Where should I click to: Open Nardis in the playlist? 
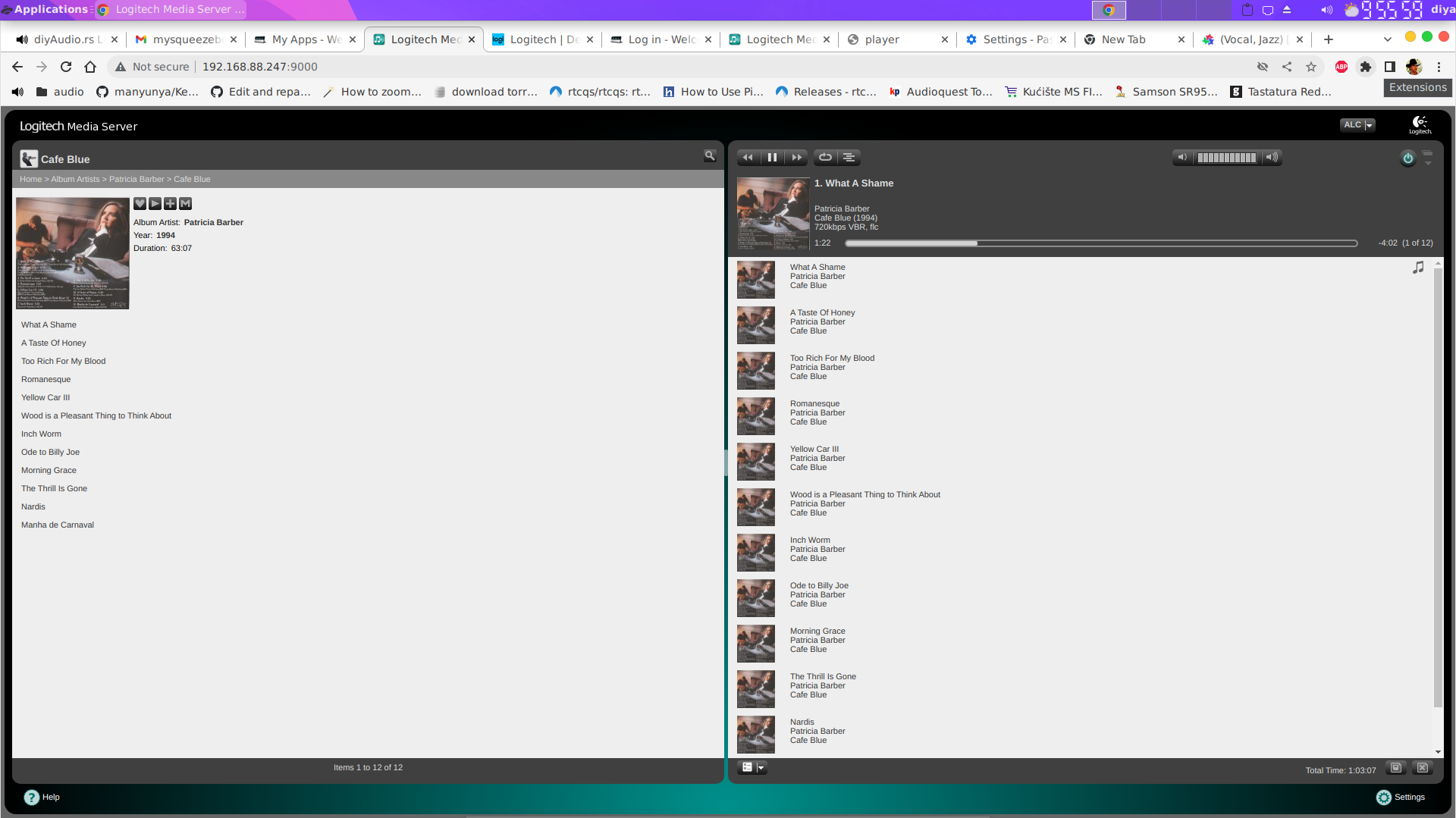tap(802, 722)
